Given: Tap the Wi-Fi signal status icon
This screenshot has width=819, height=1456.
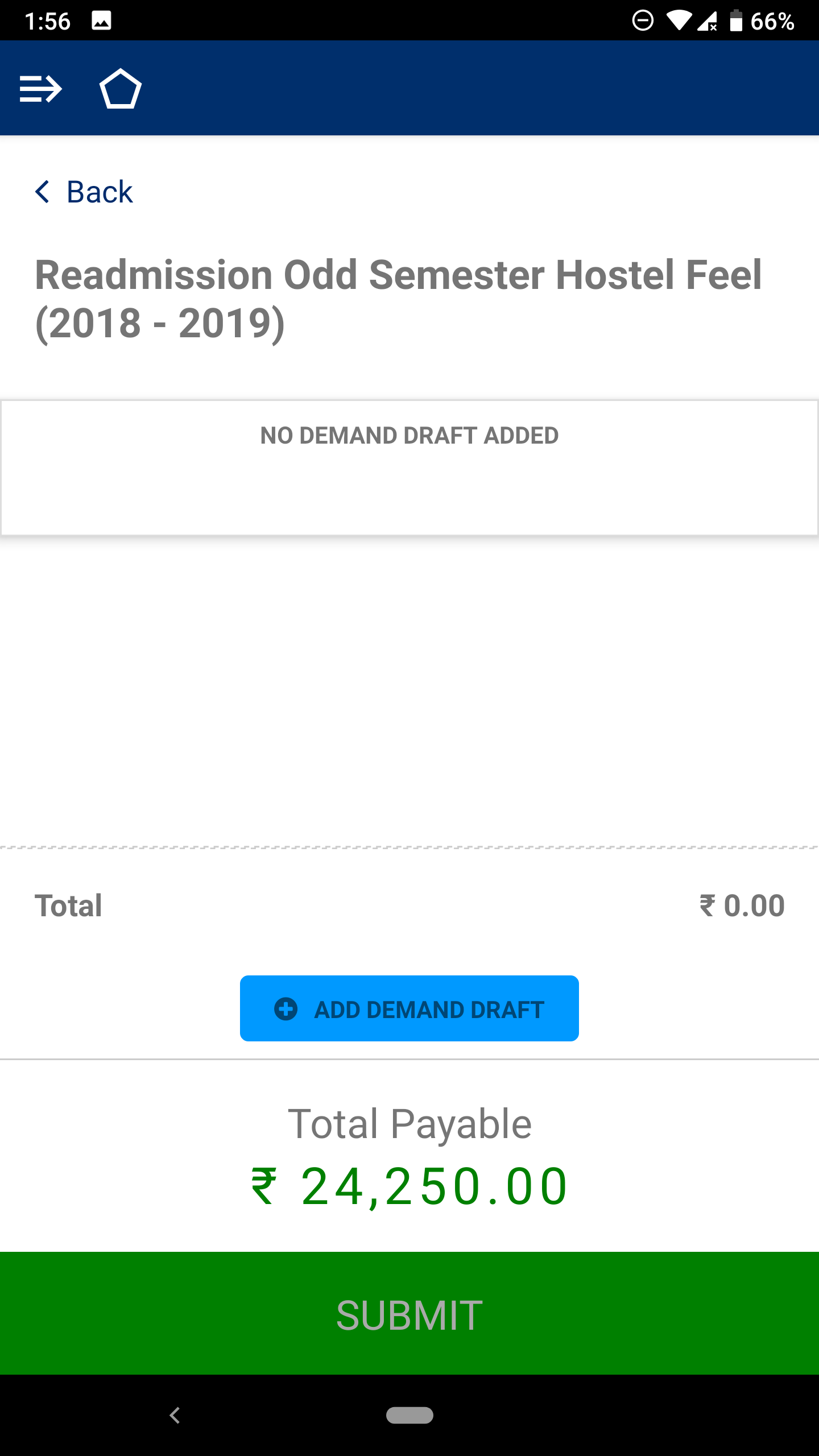Looking at the screenshot, I should pyautogui.click(x=679, y=21).
